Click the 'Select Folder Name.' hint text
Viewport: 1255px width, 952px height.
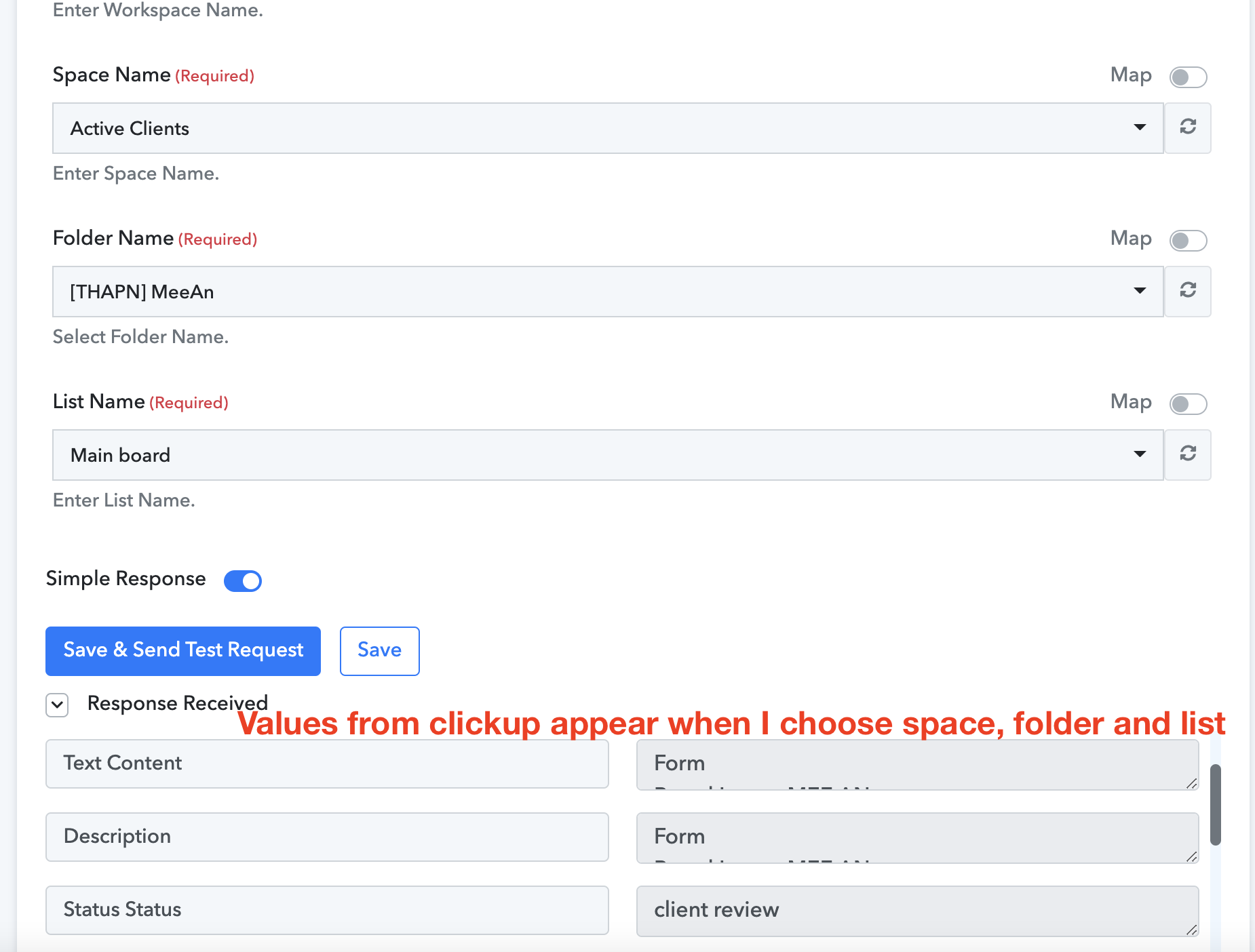[140, 337]
